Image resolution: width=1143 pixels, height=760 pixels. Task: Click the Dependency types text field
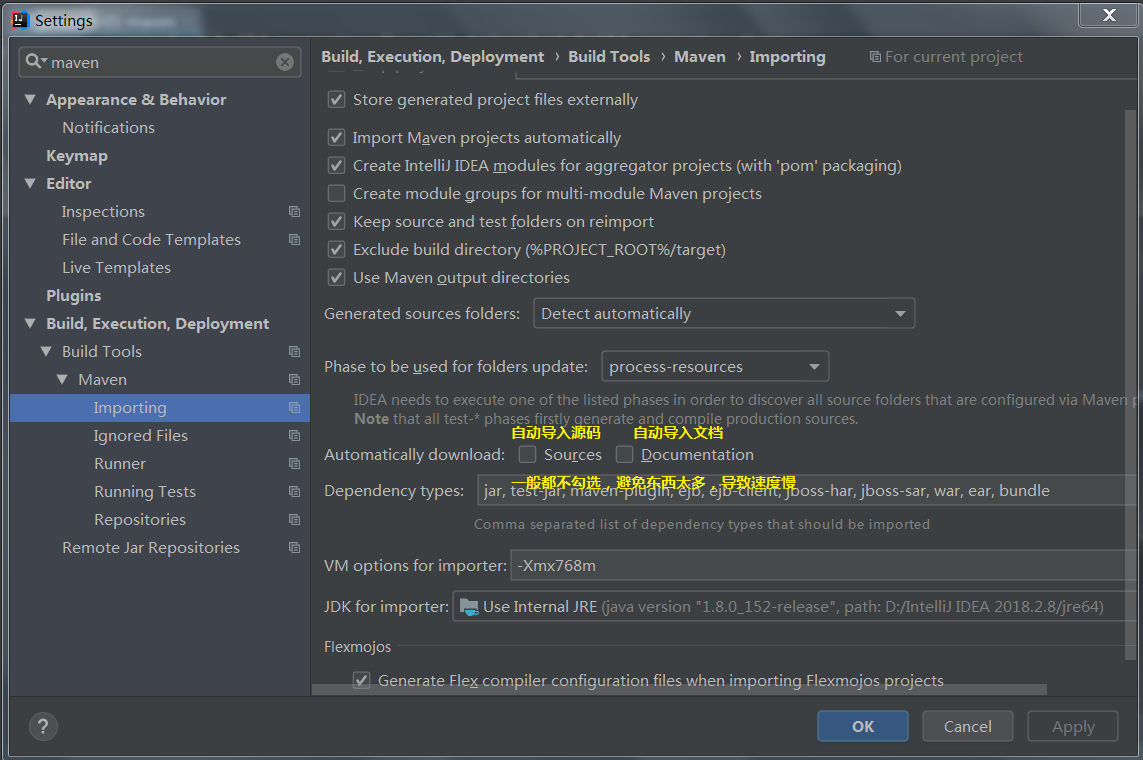(807, 490)
